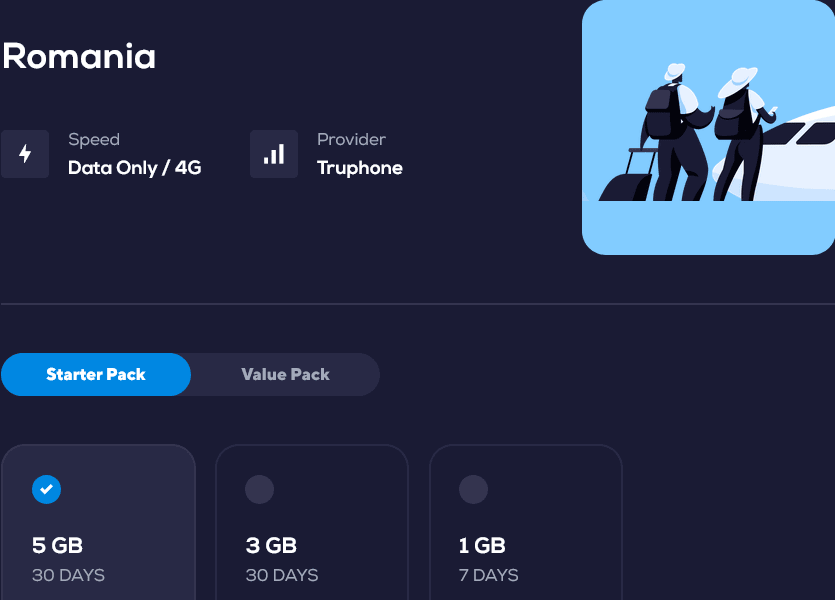The height and width of the screenshot is (600, 835).
Task: Click "30 DAYS" under the 3 GB plan
Action: click(282, 575)
